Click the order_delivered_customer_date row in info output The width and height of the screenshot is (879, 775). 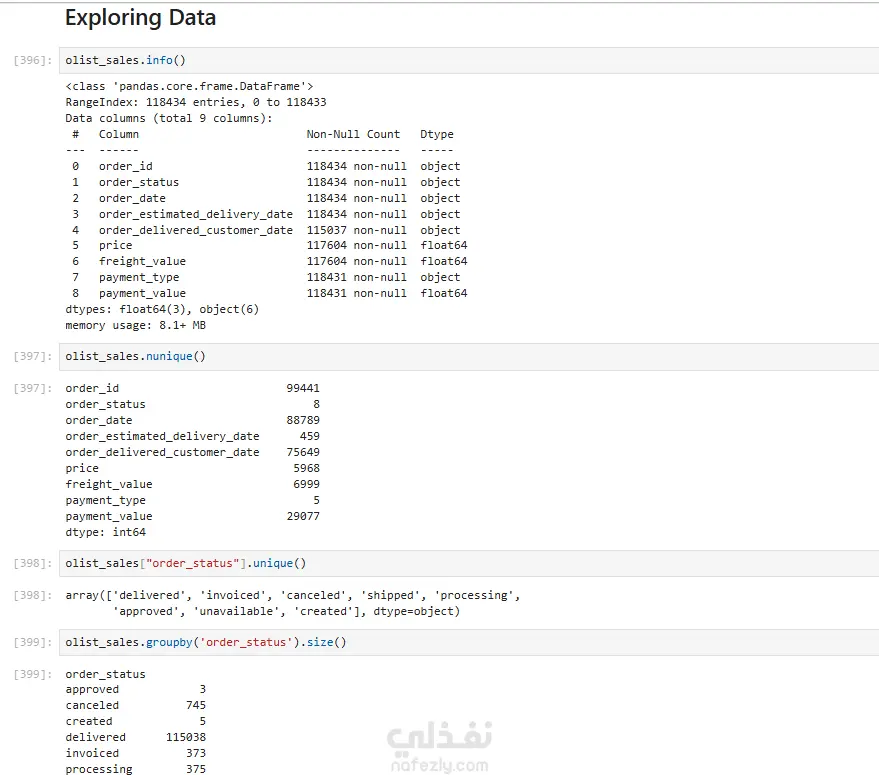[264, 230]
